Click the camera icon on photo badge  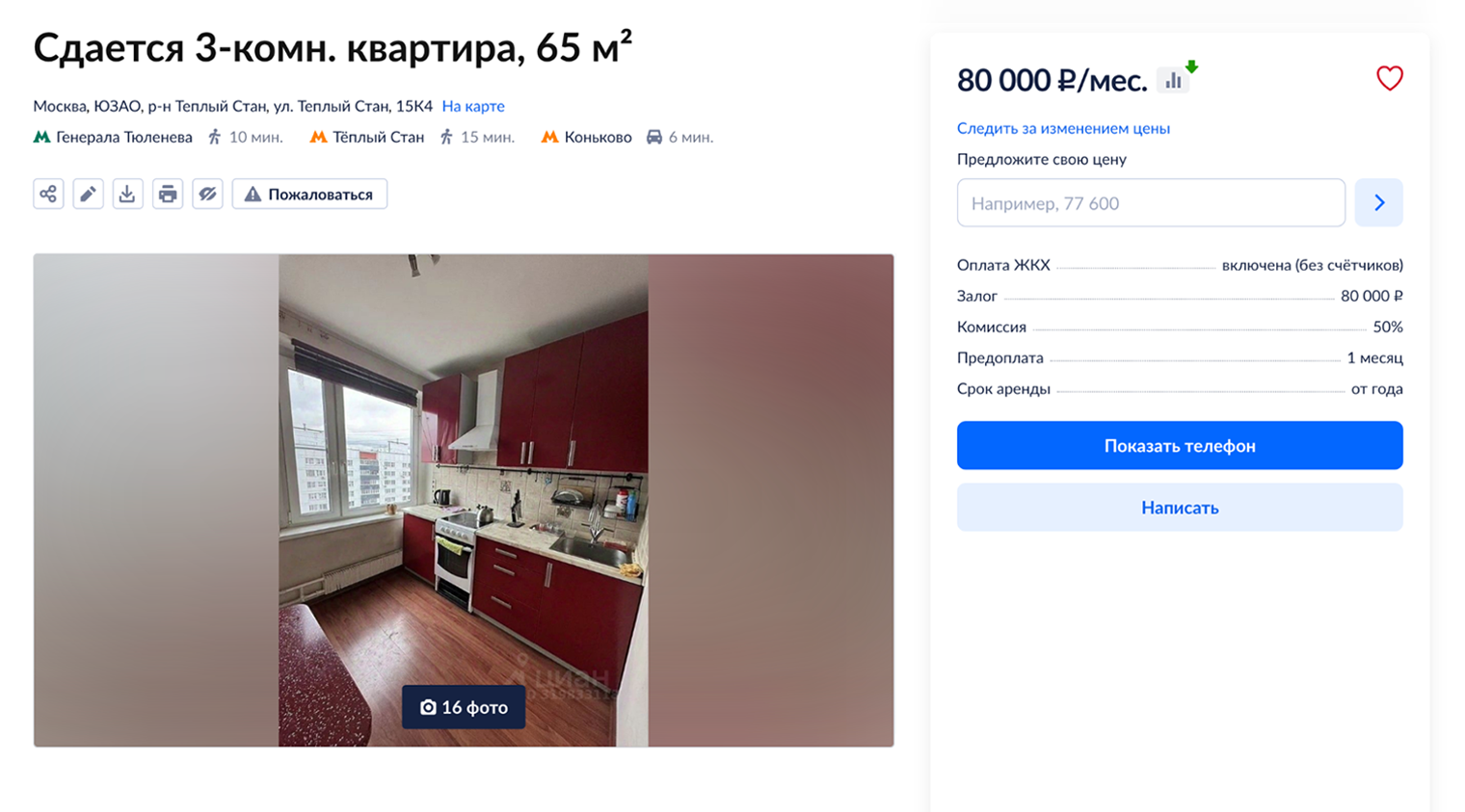pos(428,707)
